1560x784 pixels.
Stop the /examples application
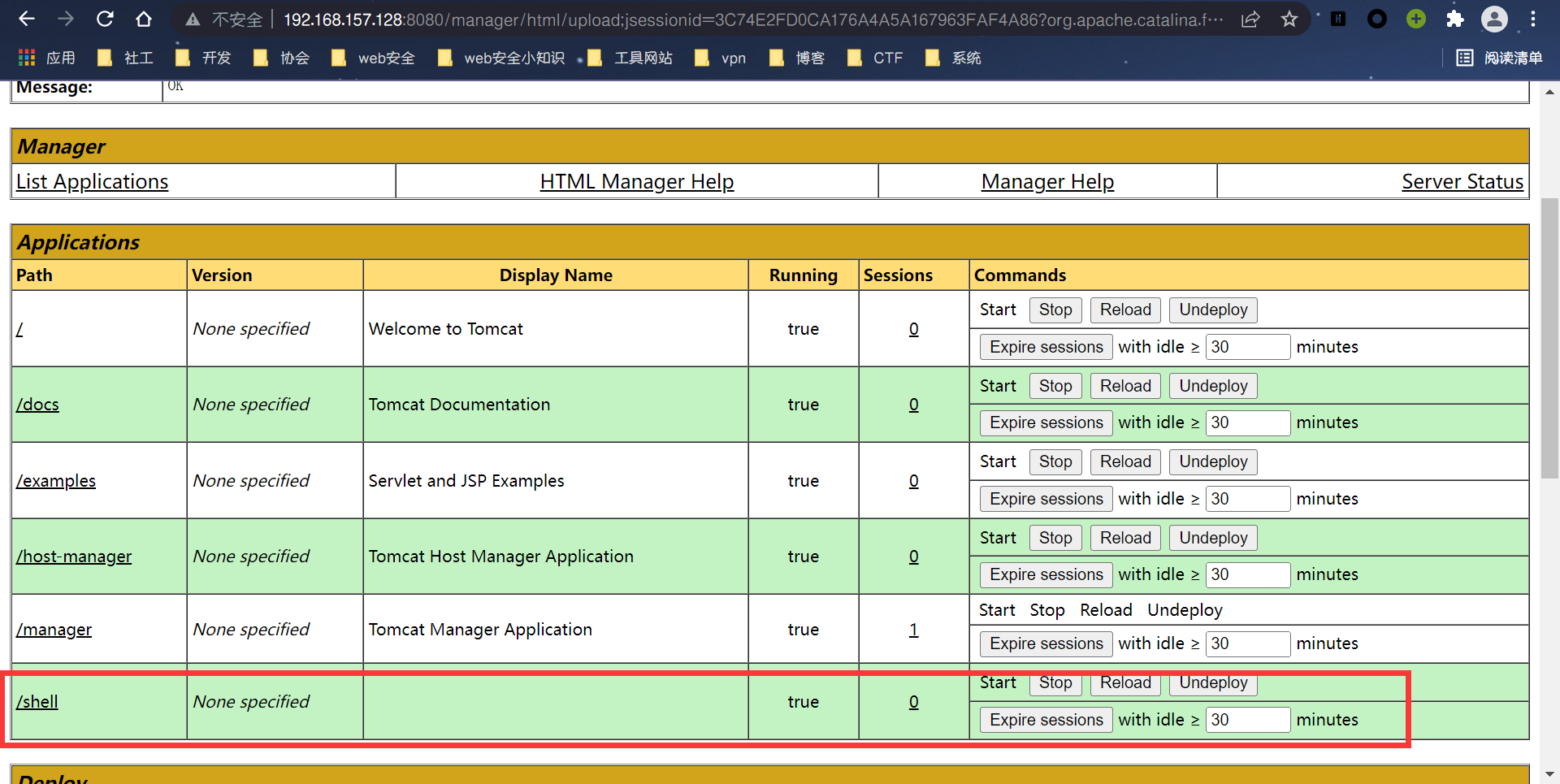click(1055, 461)
